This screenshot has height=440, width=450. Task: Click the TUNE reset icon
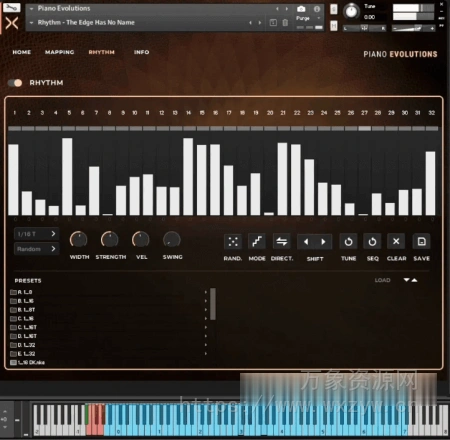(x=348, y=242)
